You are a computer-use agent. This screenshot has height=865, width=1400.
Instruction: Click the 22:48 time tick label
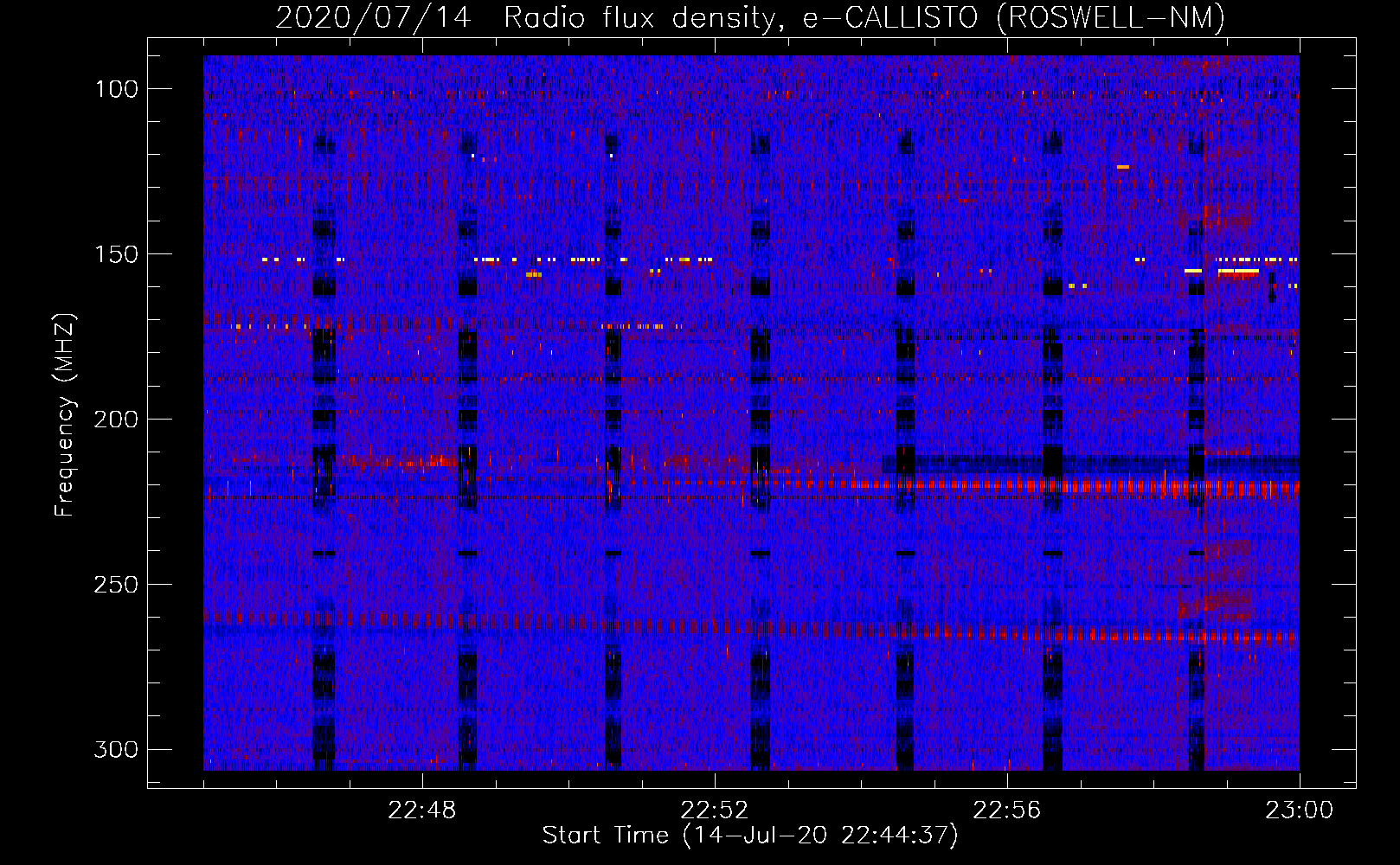tap(422, 811)
